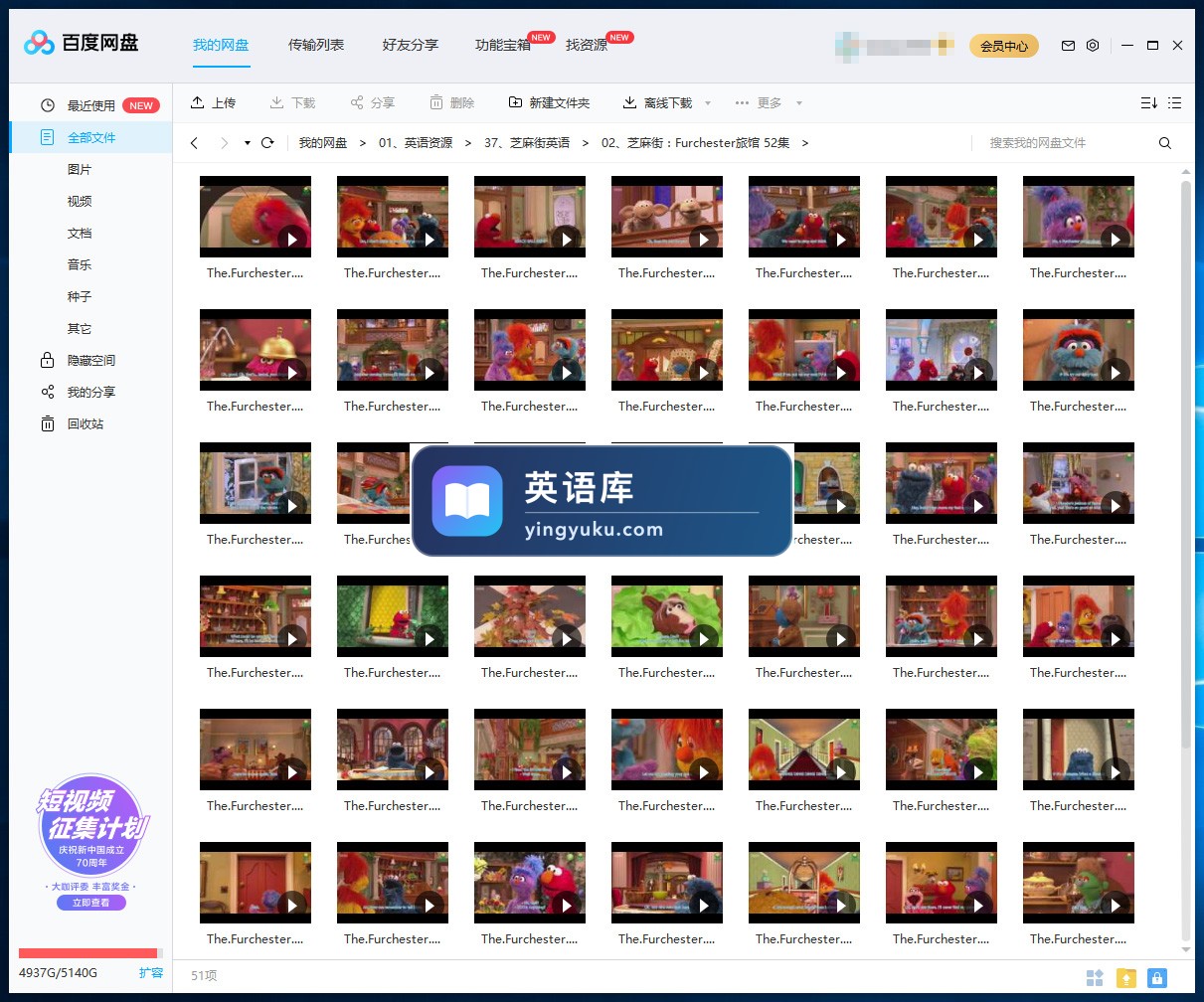Viewport: 1204px width, 1002px height.
Task: Expand the 离线下载 dropdown arrow
Action: click(708, 103)
